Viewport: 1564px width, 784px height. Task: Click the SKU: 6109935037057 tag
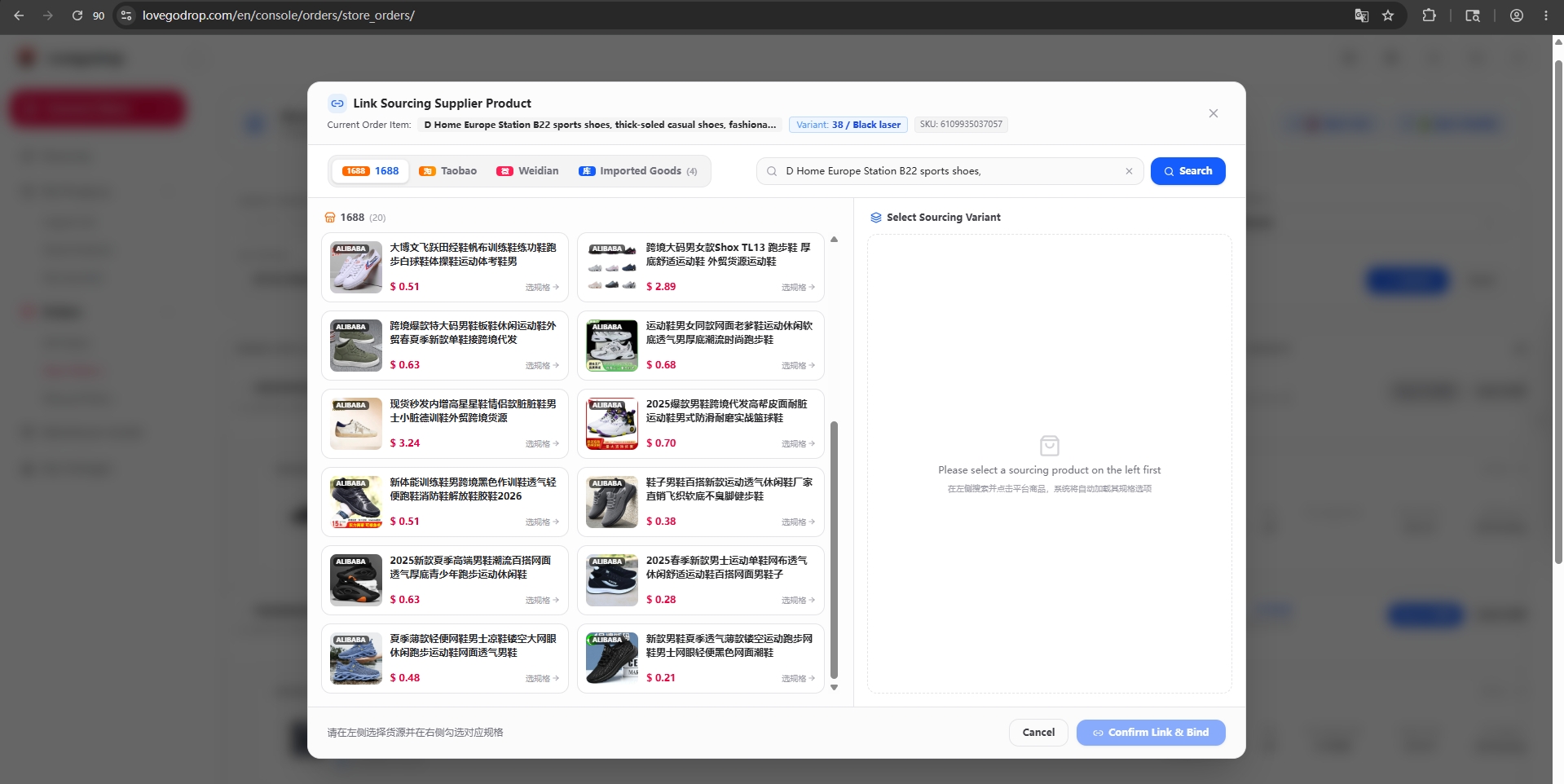961,125
